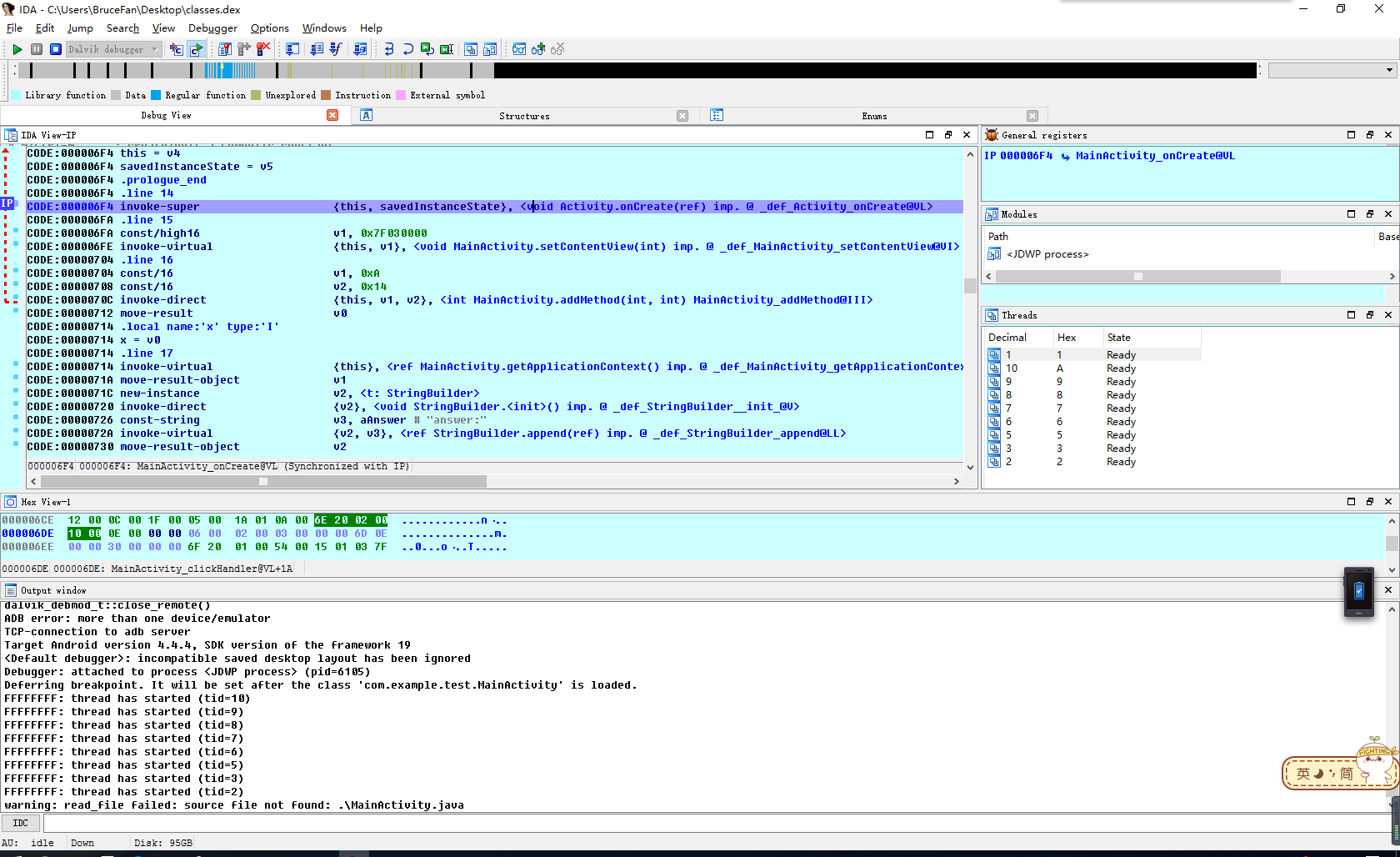
Task: Click the IDA View horizontal scrollbar thumb
Action: click(x=263, y=481)
